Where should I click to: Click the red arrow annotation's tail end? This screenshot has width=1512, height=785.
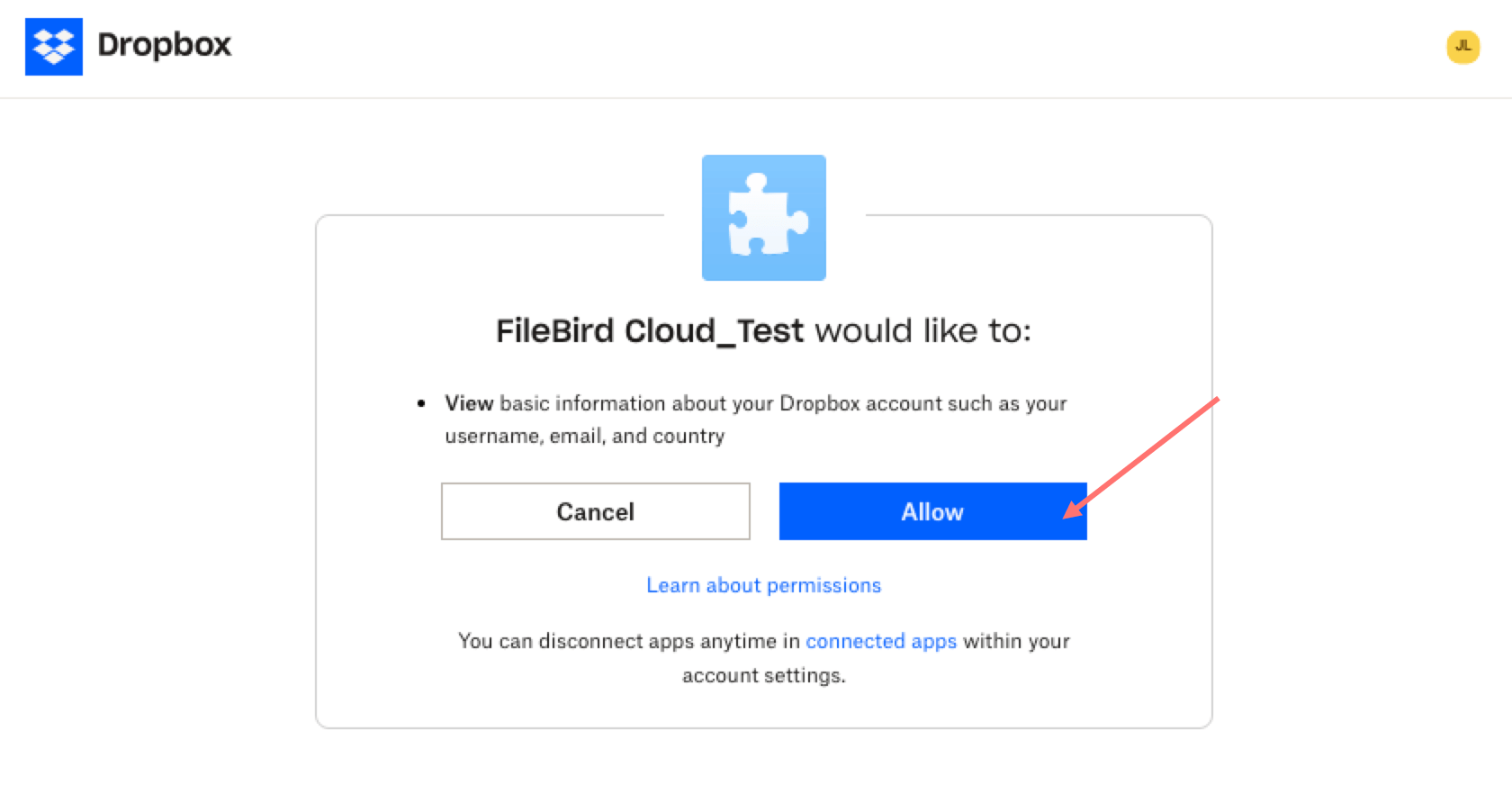click(1215, 400)
